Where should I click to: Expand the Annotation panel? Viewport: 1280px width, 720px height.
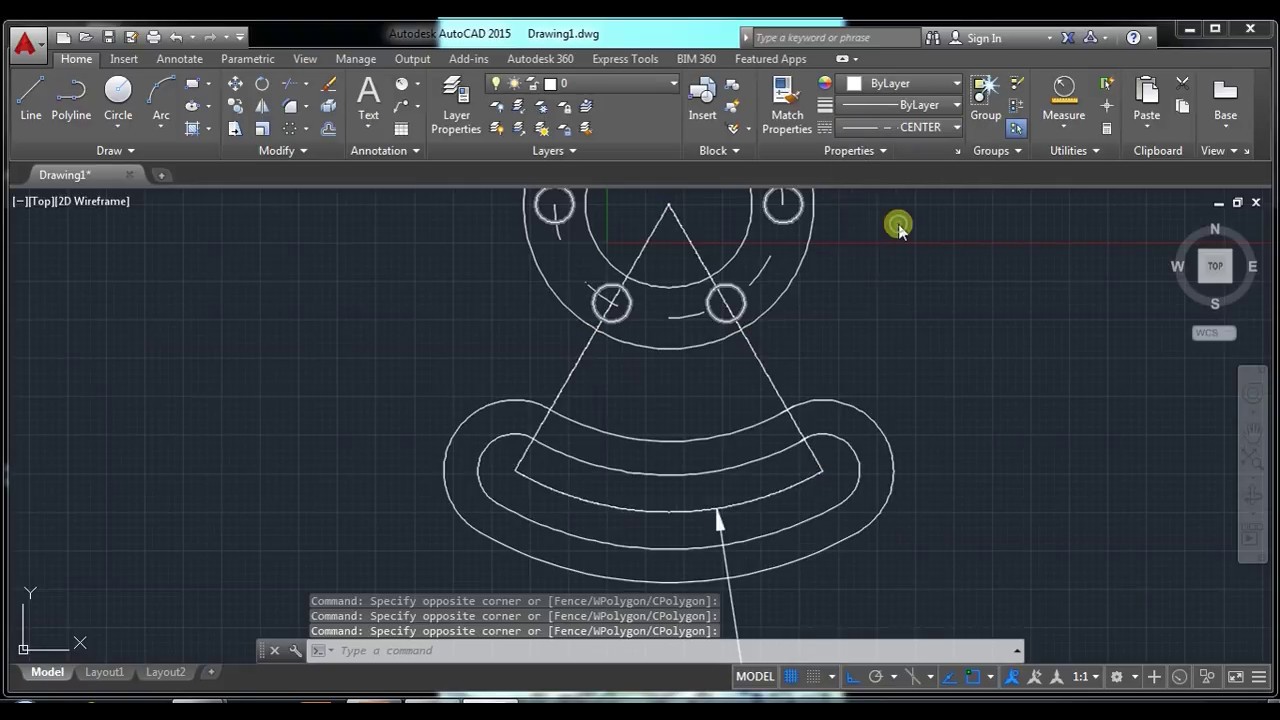(x=385, y=151)
